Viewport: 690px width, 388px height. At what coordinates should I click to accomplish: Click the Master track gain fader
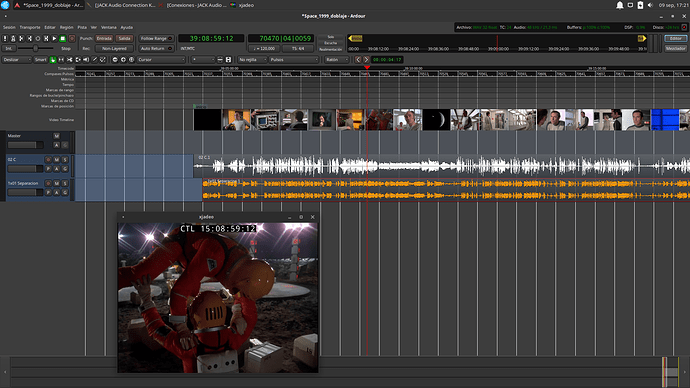click(26, 145)
